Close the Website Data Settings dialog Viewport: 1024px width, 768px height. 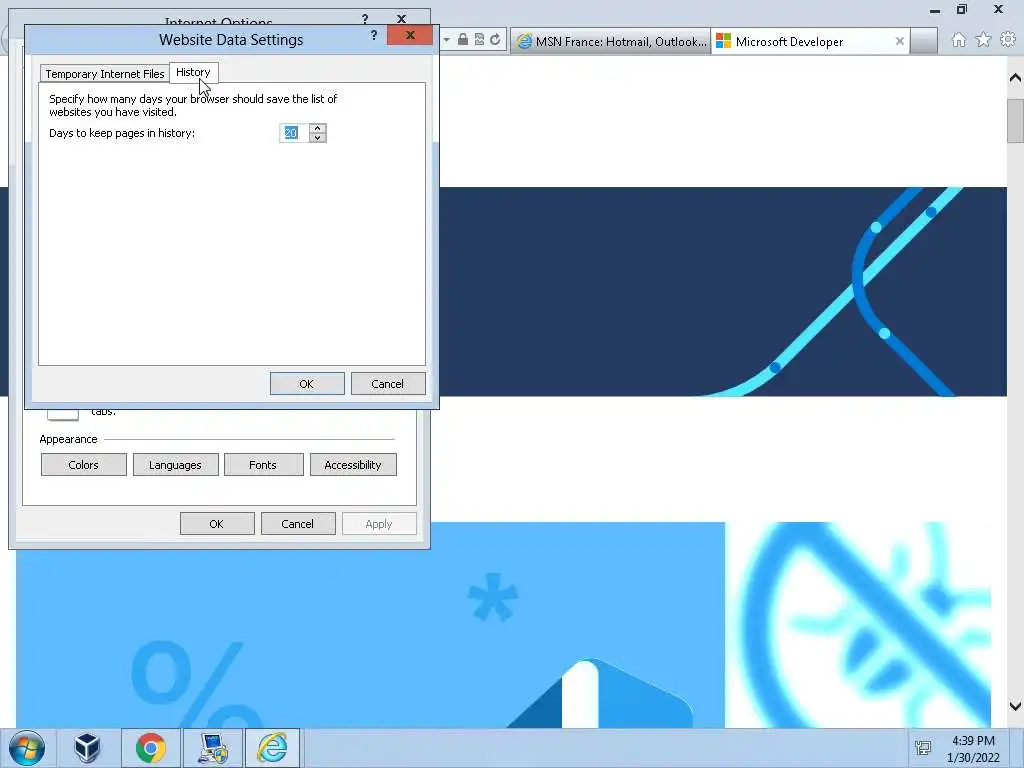click(x=410, y=35)
